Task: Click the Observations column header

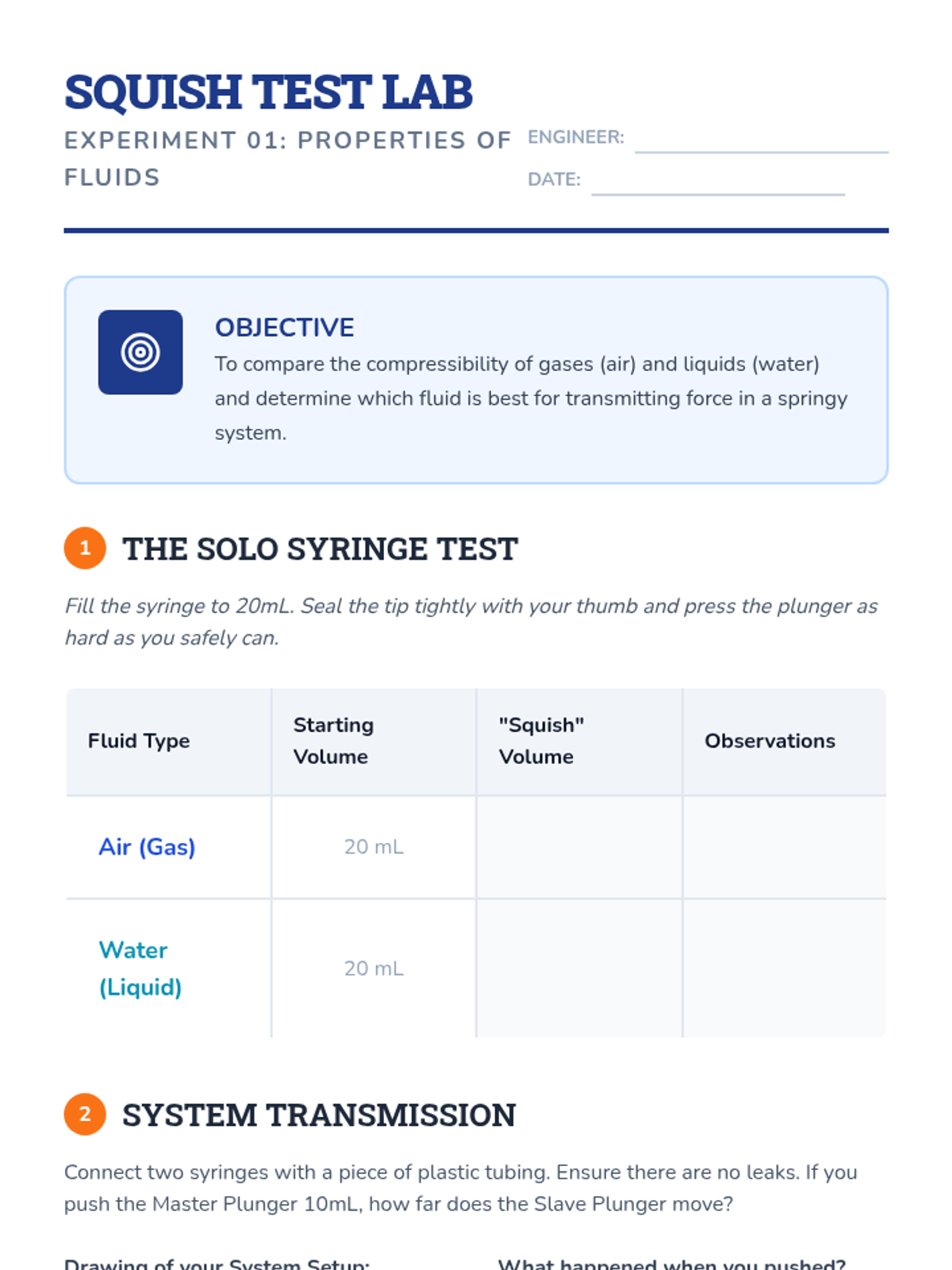Action: [770, 741]
